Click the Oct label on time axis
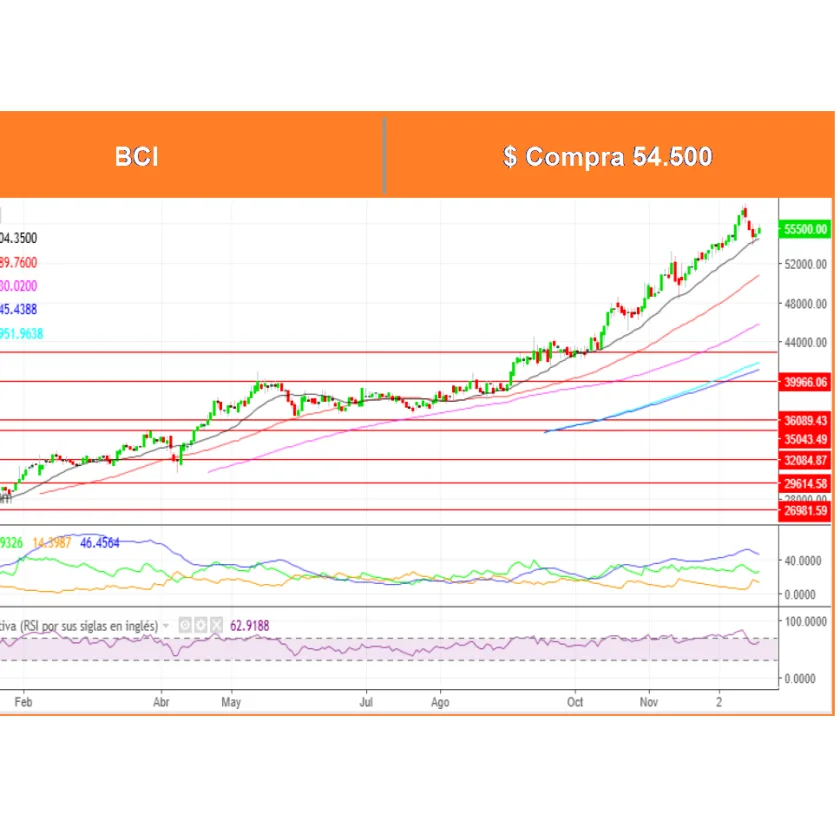 [x=575, y=702]
